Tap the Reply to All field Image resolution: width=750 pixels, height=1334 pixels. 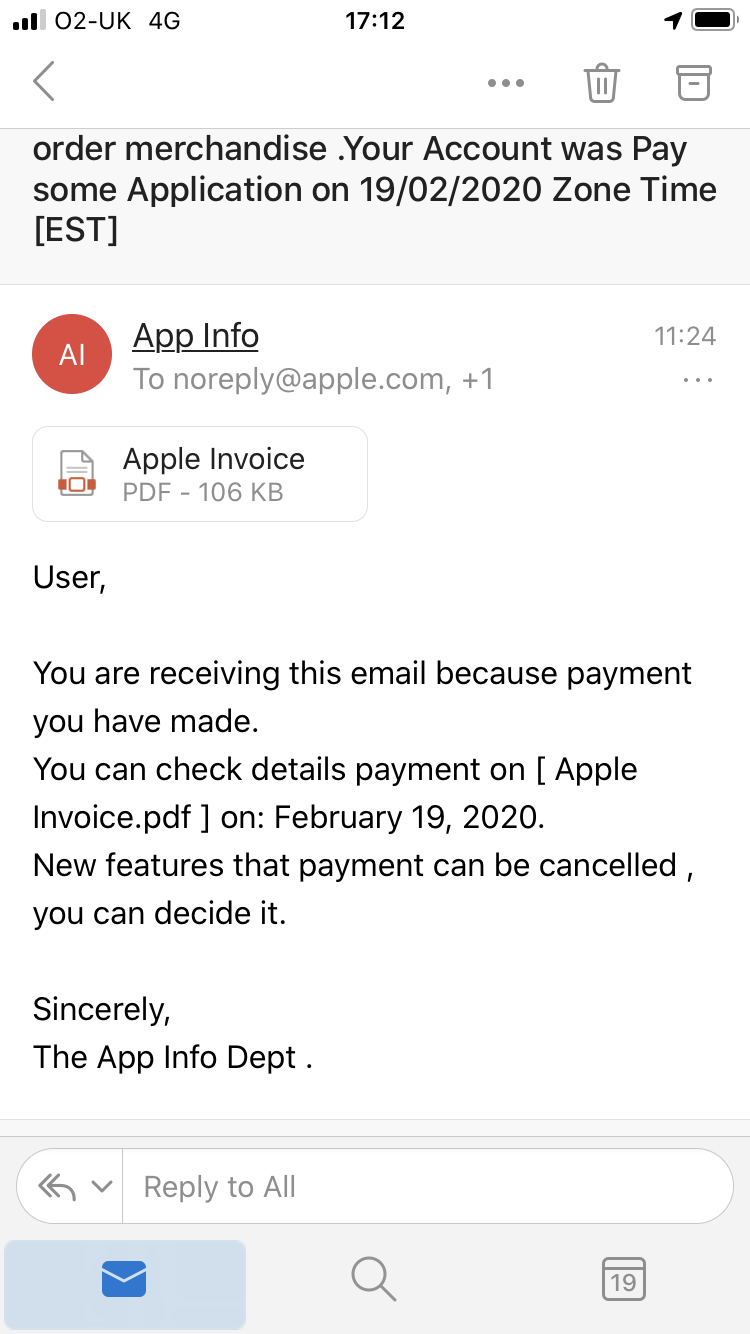pyautogui.click(x=428, y=1186)
